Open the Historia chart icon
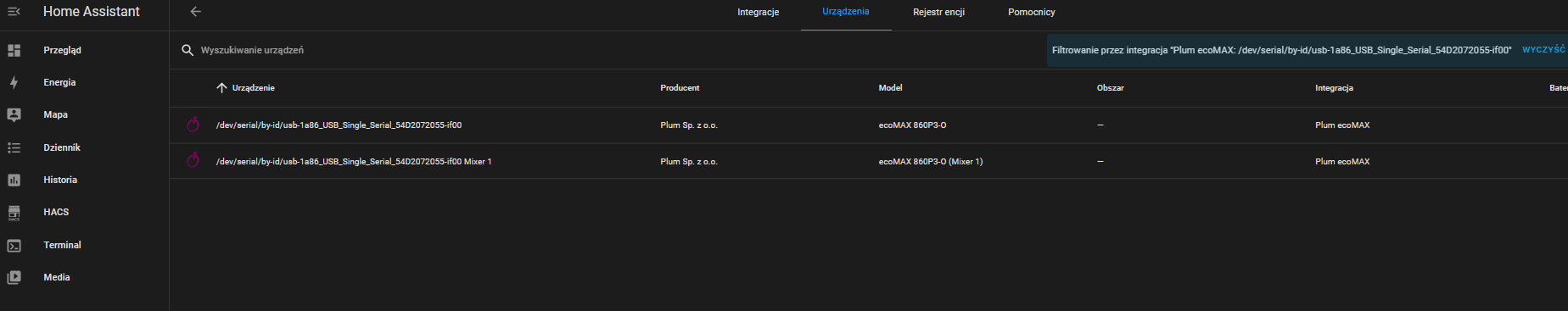This screenshot has height=311, width=1568. 14,180
